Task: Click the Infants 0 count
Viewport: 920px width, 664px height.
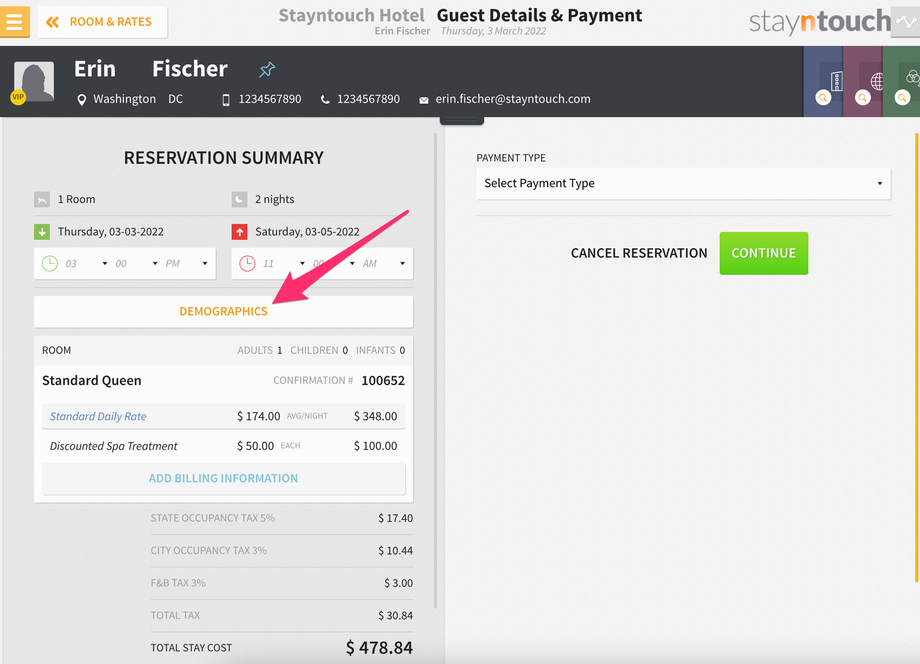Action: [x=380, y=351]
